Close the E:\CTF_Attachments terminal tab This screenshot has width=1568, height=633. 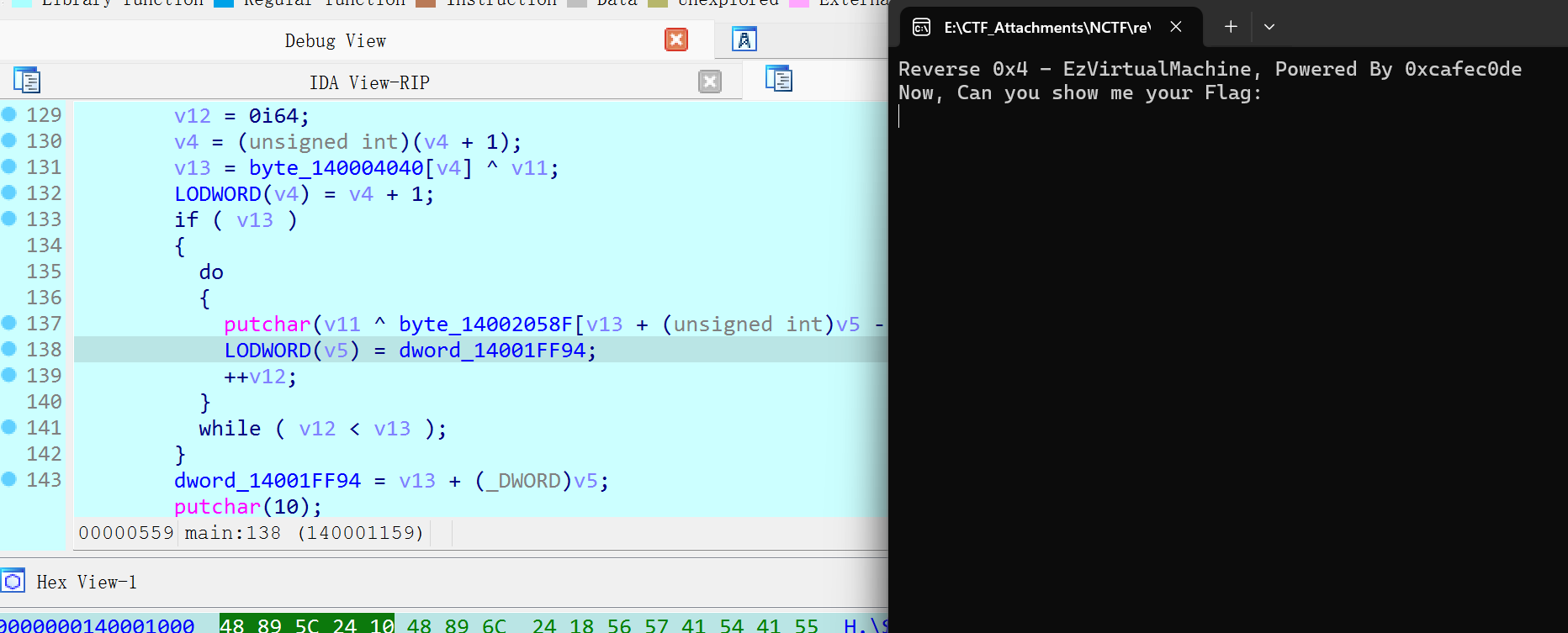(1176, 27)
